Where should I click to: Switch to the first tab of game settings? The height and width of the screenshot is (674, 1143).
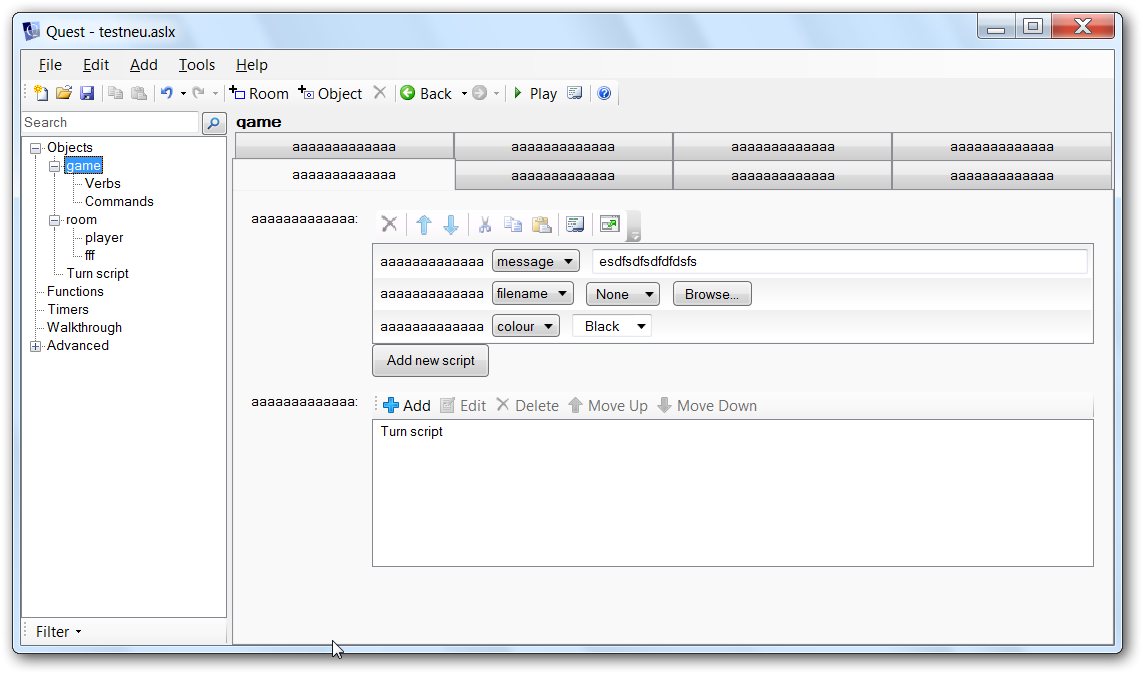click(343, 145)
